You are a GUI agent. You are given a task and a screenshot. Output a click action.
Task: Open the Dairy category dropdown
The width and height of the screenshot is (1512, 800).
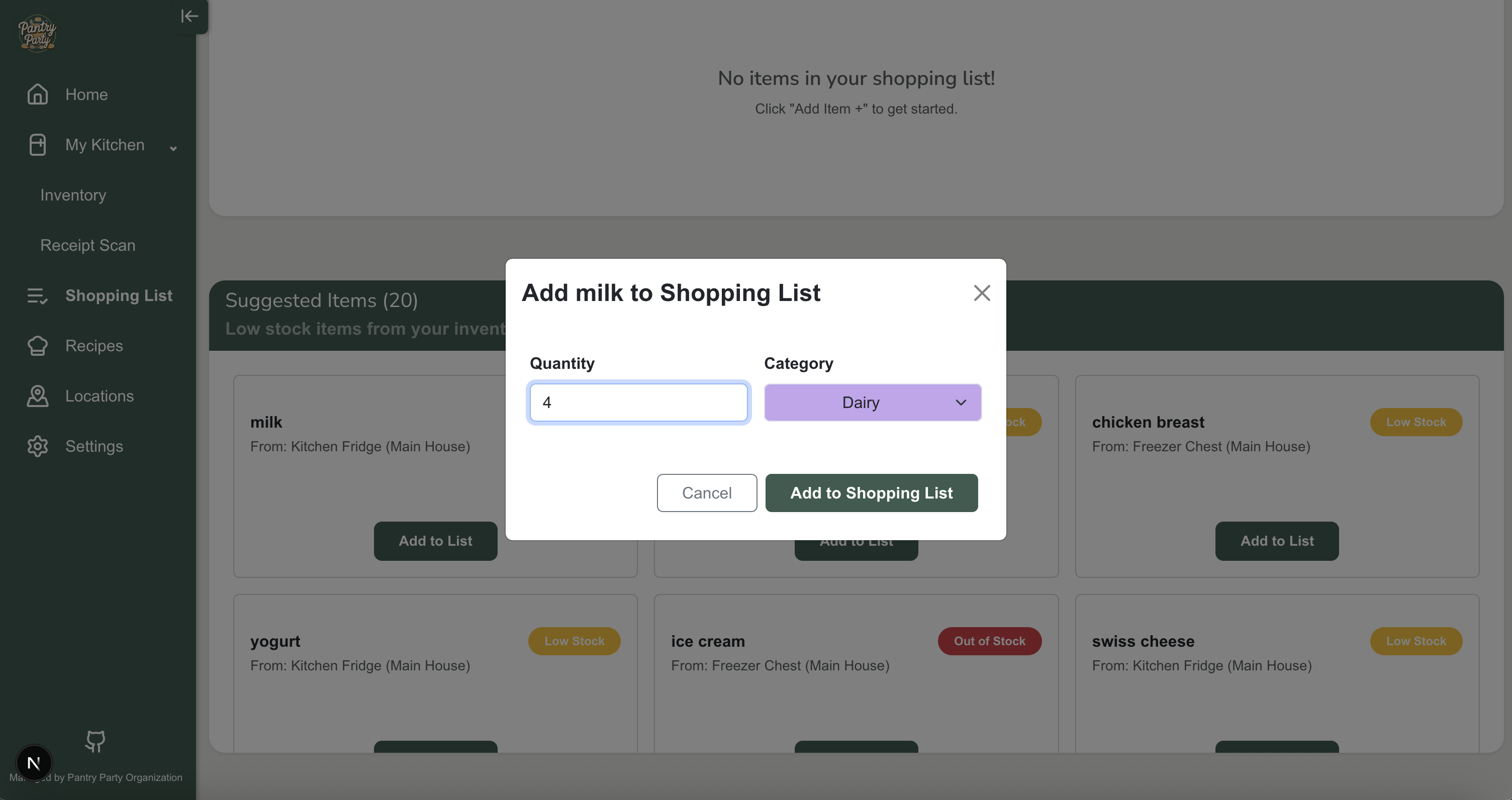click(x=872, y=403)
